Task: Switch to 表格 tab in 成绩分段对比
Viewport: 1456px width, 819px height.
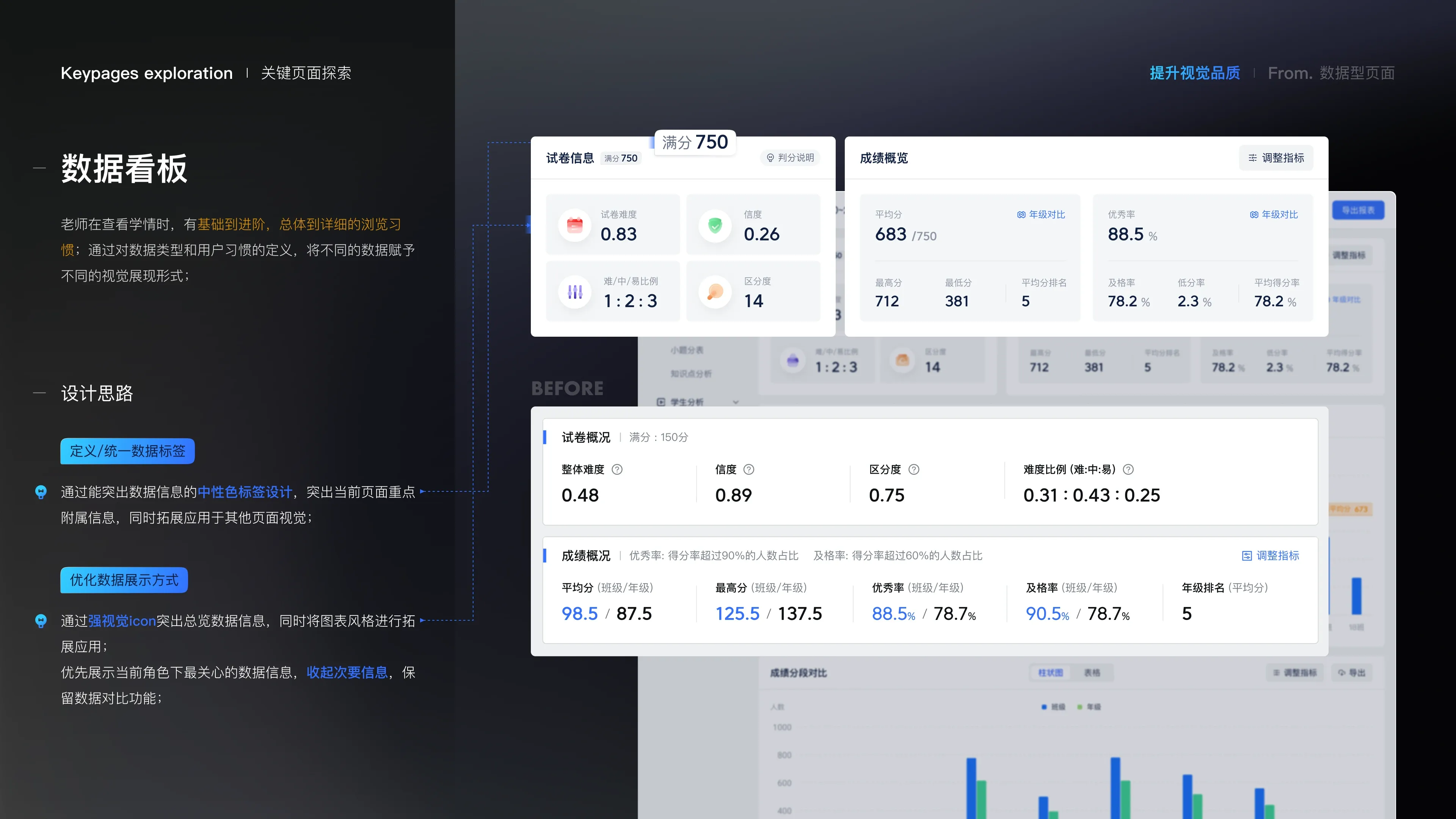Action: (1092, 673)
